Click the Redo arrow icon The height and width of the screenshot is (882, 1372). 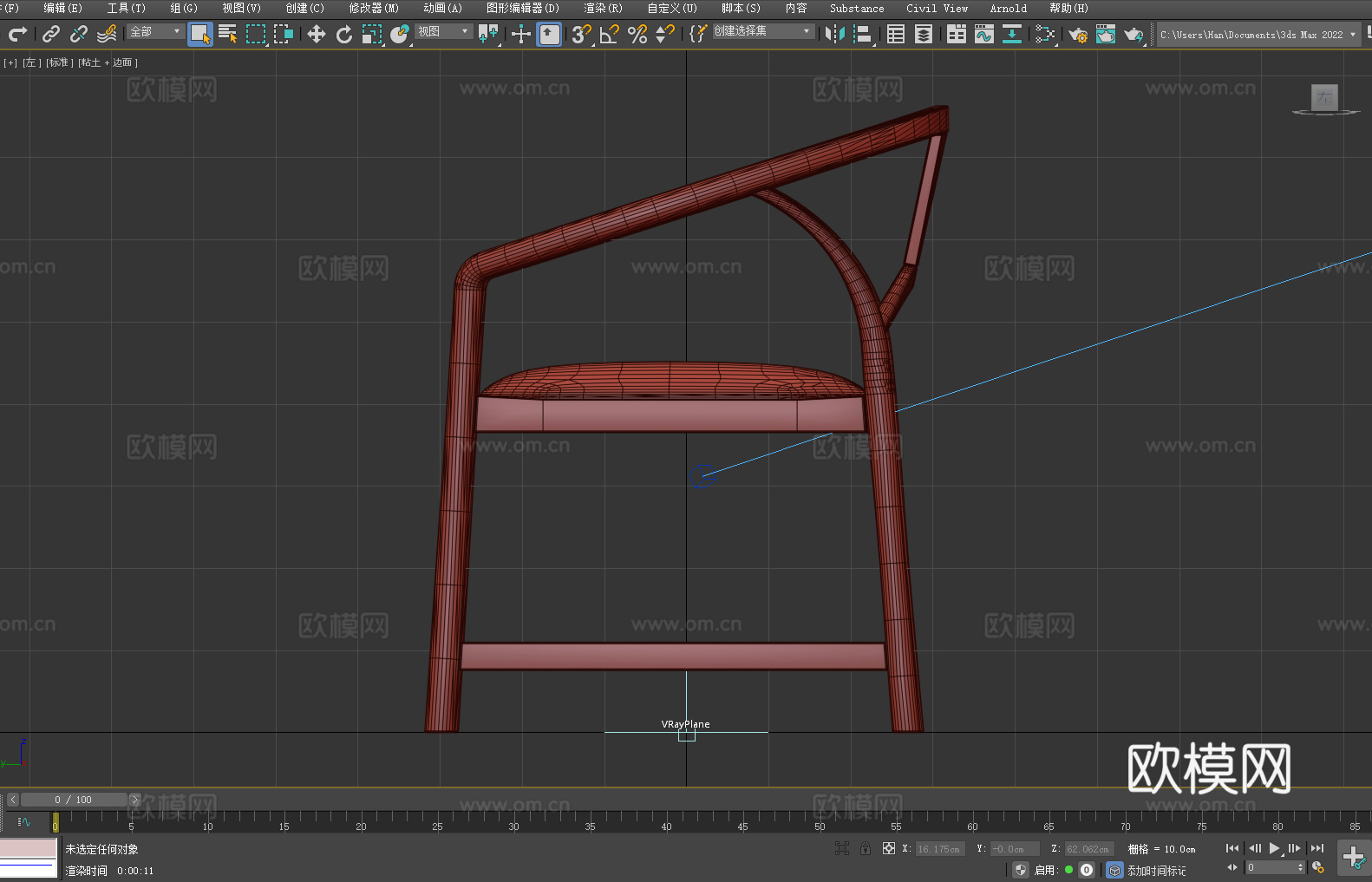point(17,34)
